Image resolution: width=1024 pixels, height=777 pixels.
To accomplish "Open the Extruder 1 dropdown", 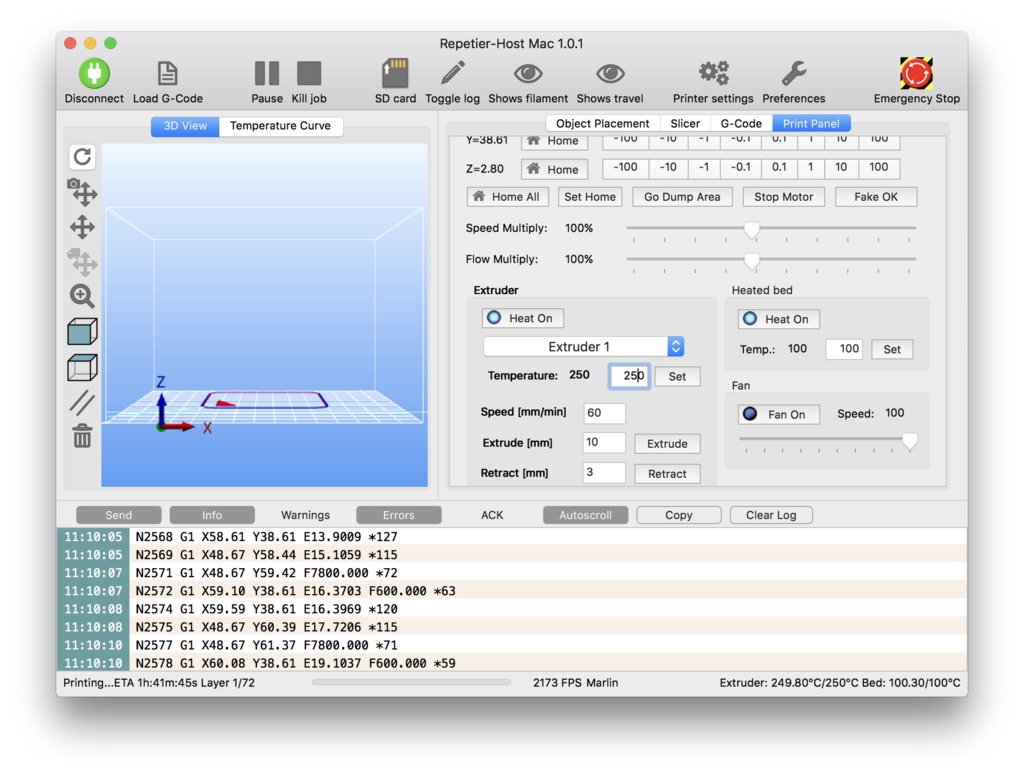I will 584,347.
